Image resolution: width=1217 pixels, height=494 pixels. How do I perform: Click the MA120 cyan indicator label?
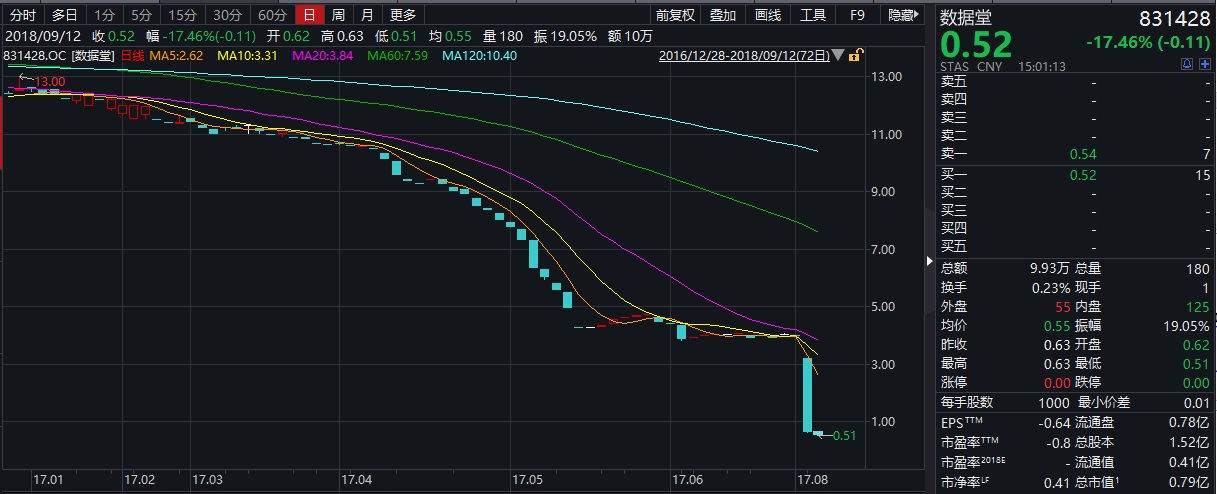pos(479,56)
